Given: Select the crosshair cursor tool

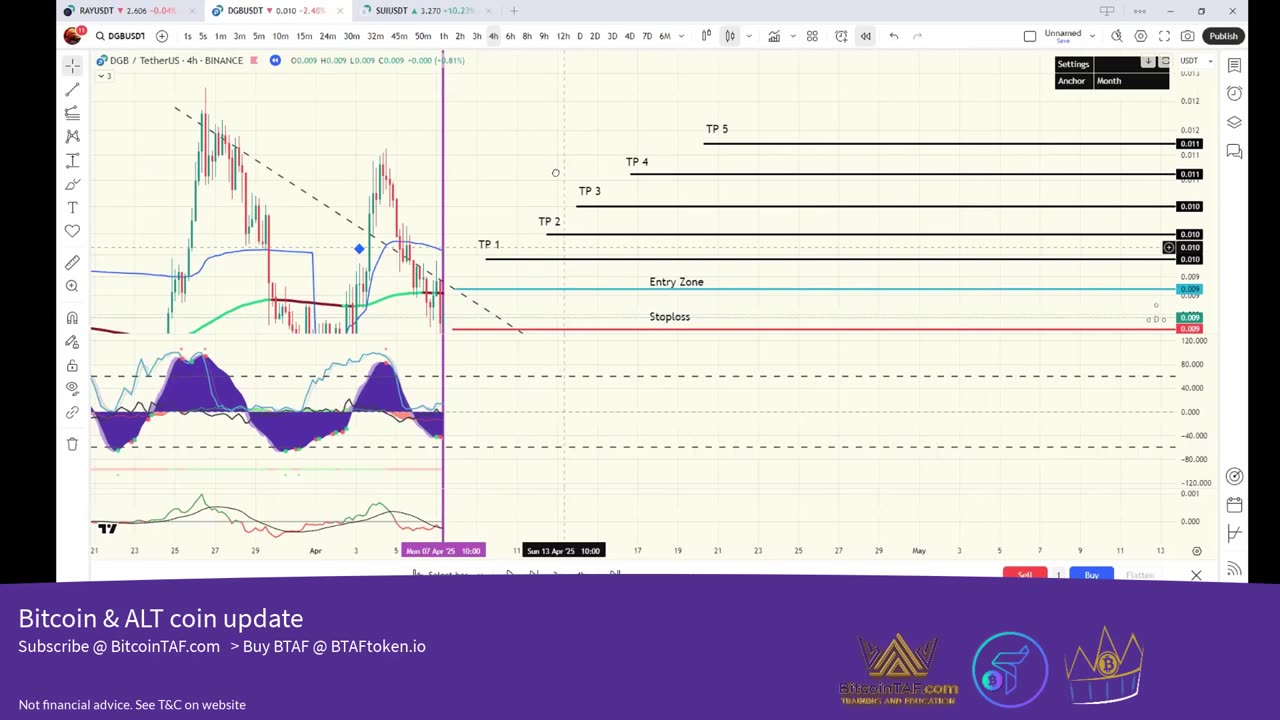Looking at the screenshot, I should [72, 65].
